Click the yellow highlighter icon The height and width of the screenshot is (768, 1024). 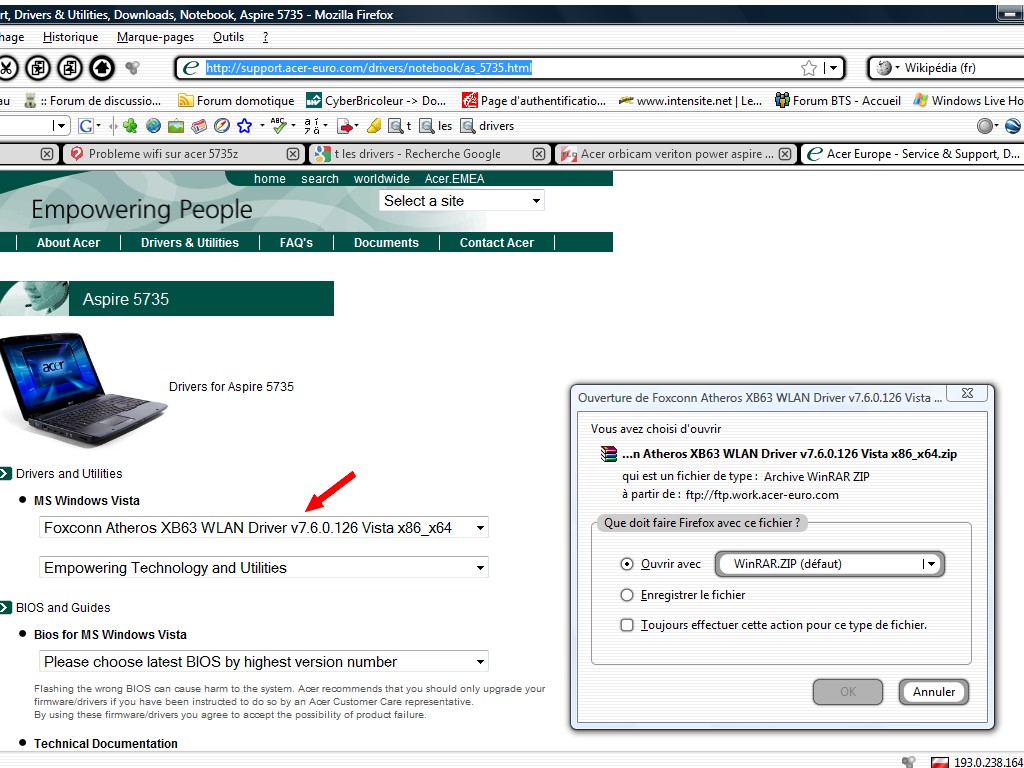pyautogui.click(x=374, y=126)
